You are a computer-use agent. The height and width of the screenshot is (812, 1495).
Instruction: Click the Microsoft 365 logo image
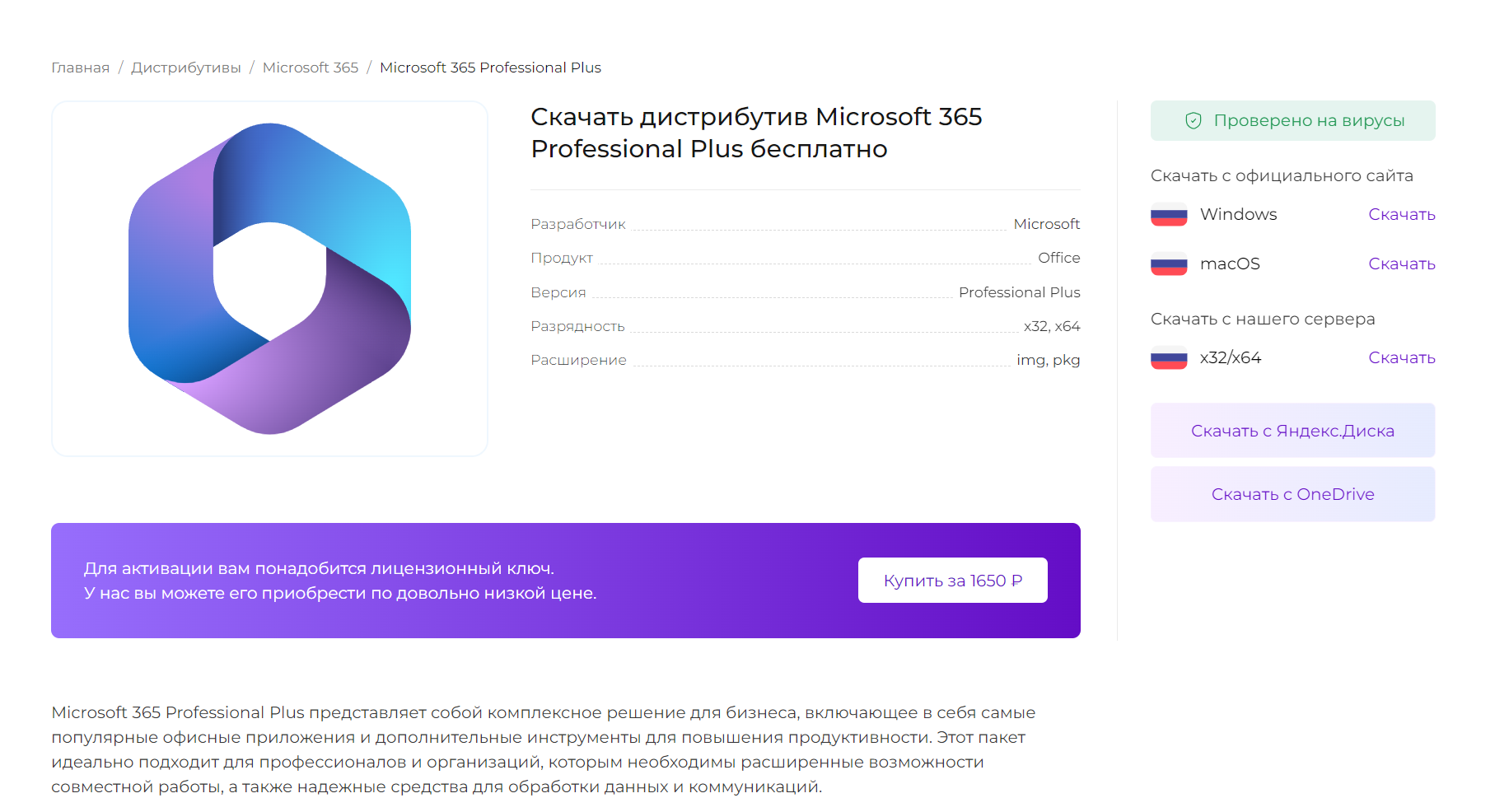270,278
